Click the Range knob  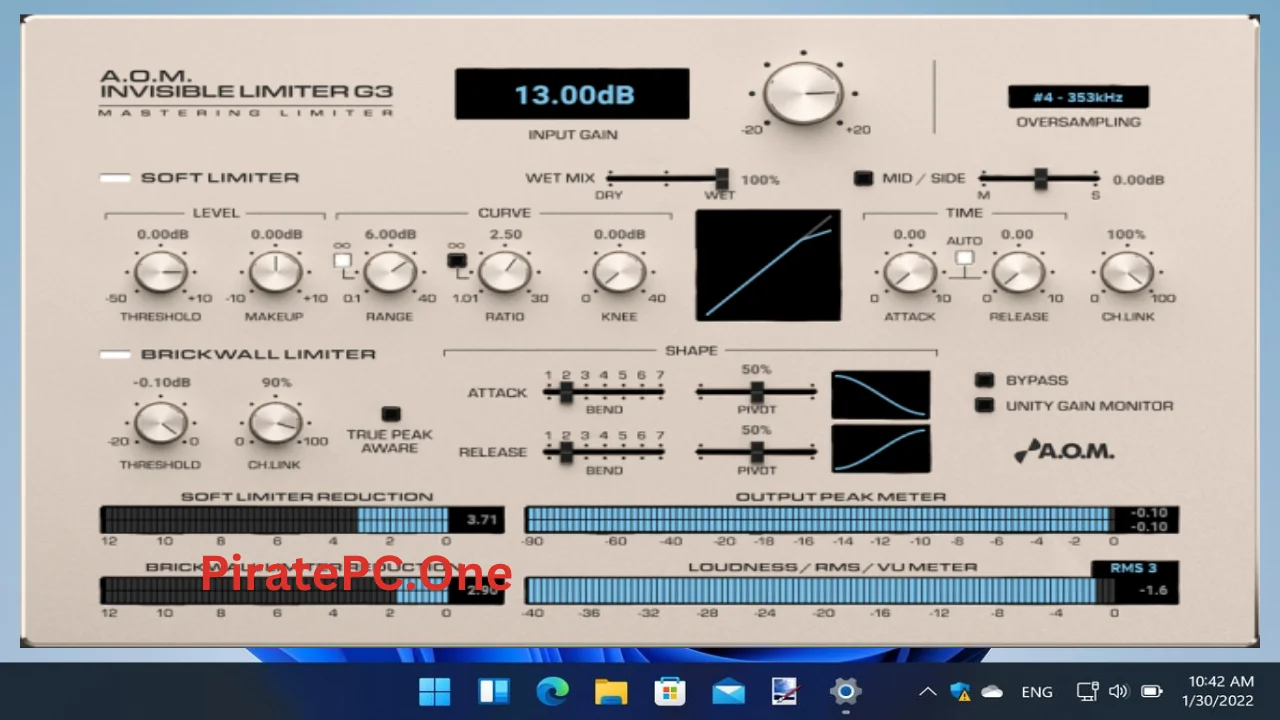pos(389,271)
